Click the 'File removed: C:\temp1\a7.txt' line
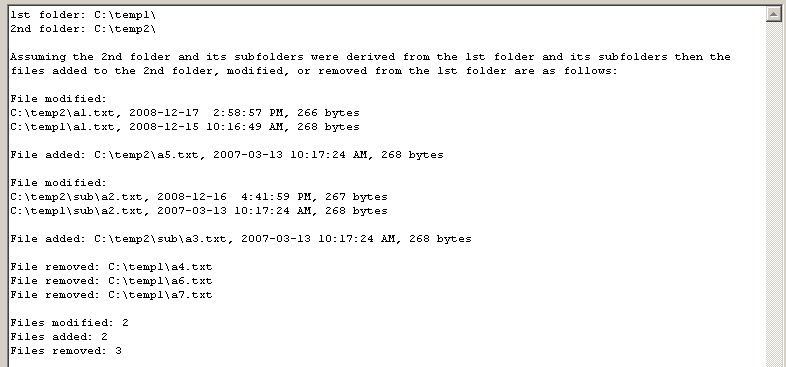Viewport: 786px width, 367px height. (111, 295)
